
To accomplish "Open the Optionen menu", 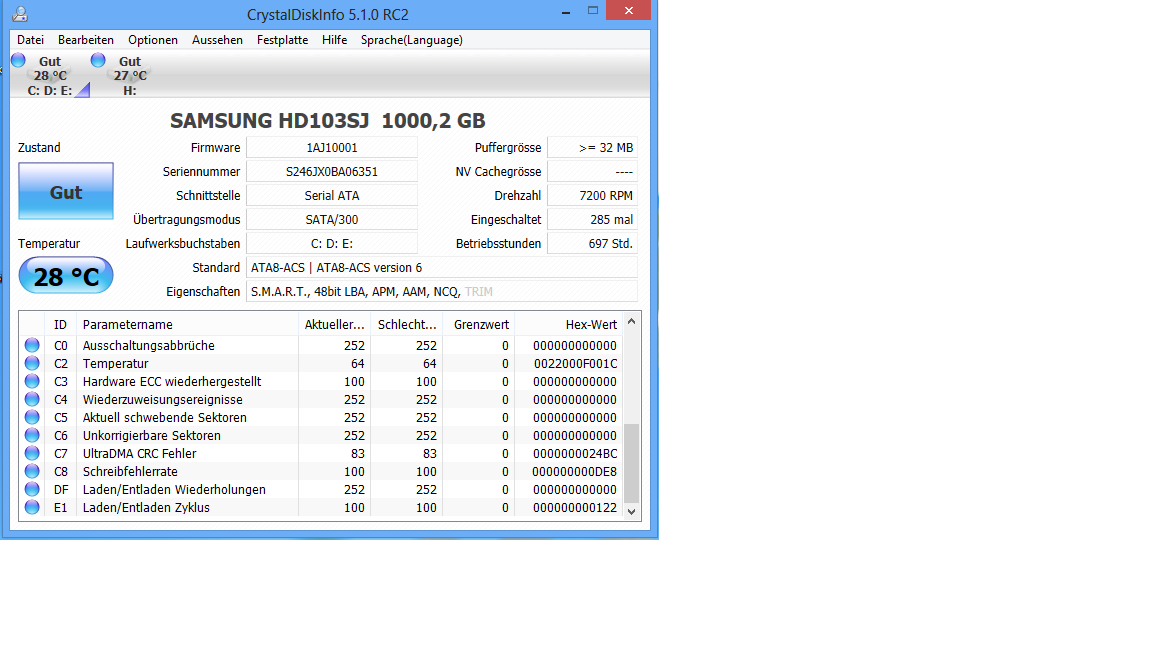I will (x=153, y=40).
